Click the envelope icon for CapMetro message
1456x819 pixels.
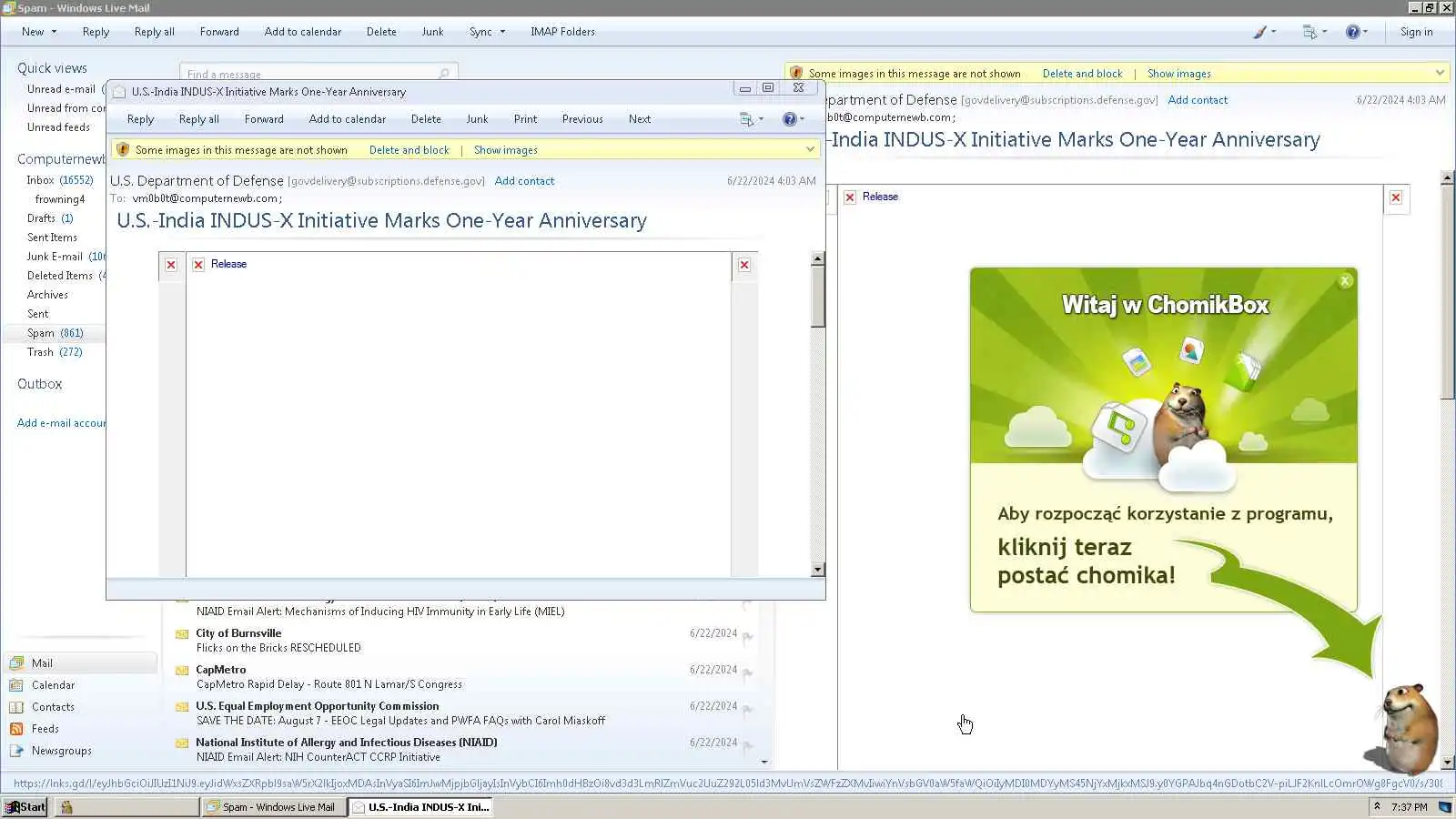click(182, 671)
